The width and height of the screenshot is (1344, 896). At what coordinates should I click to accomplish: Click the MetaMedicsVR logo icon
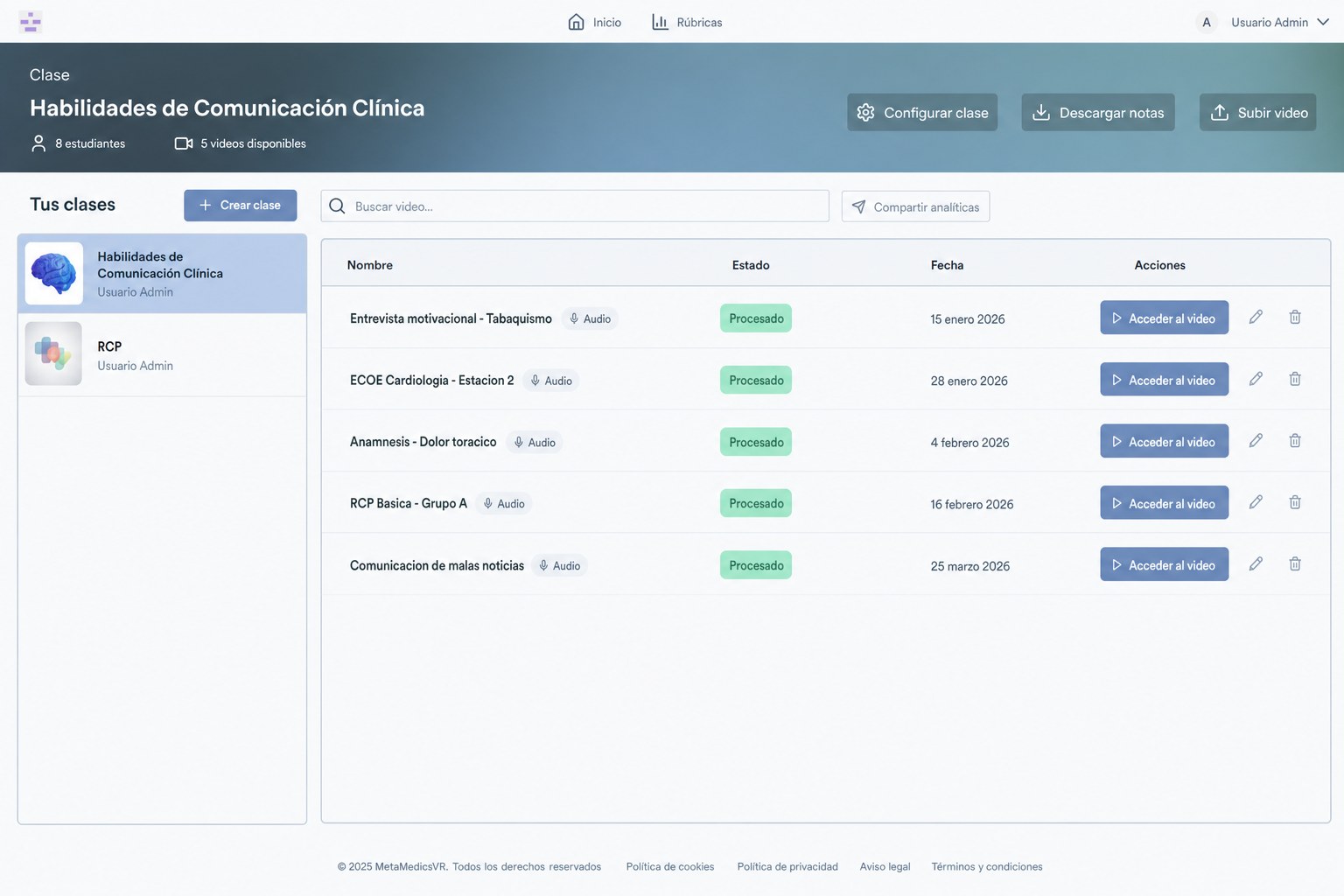click(x=31, y=22)
